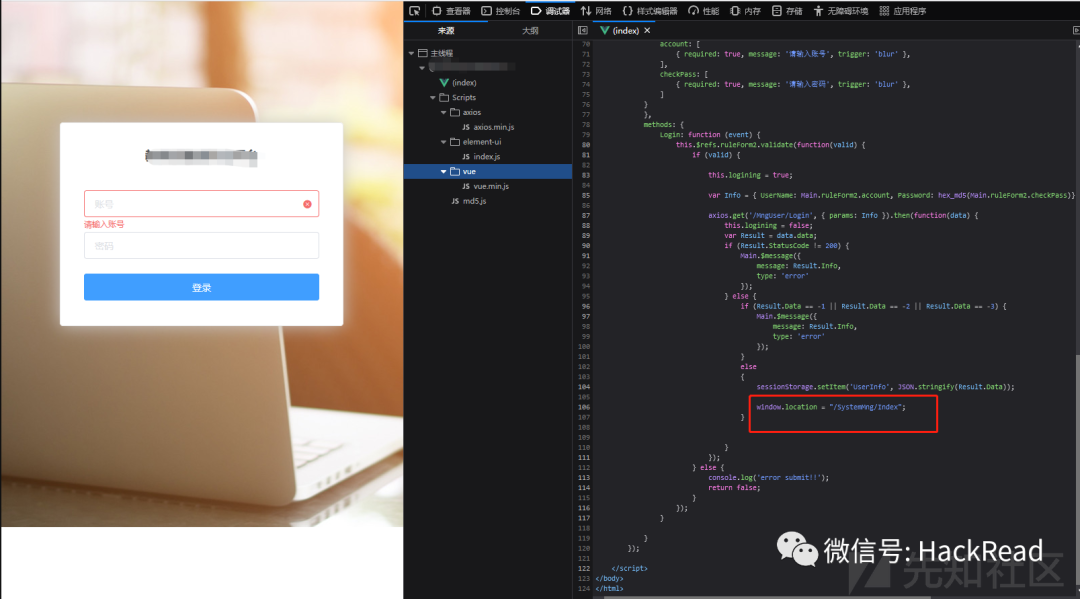Viewport: 1080px width, 599px height.
Task: Toggle the right debugger pane collapse icon
Action: [x=1075, y=30]
